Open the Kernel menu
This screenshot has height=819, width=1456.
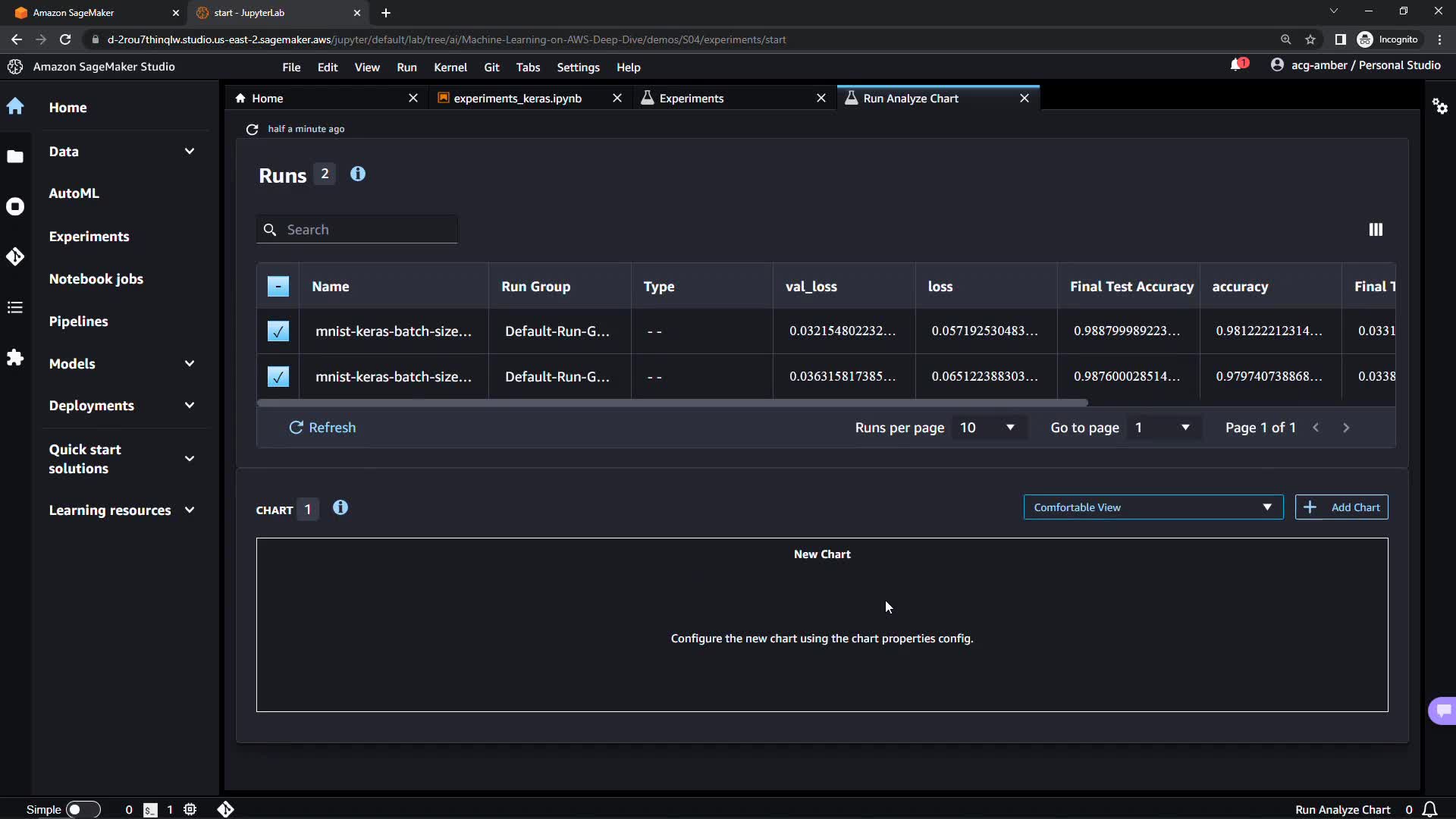[450, 67]
